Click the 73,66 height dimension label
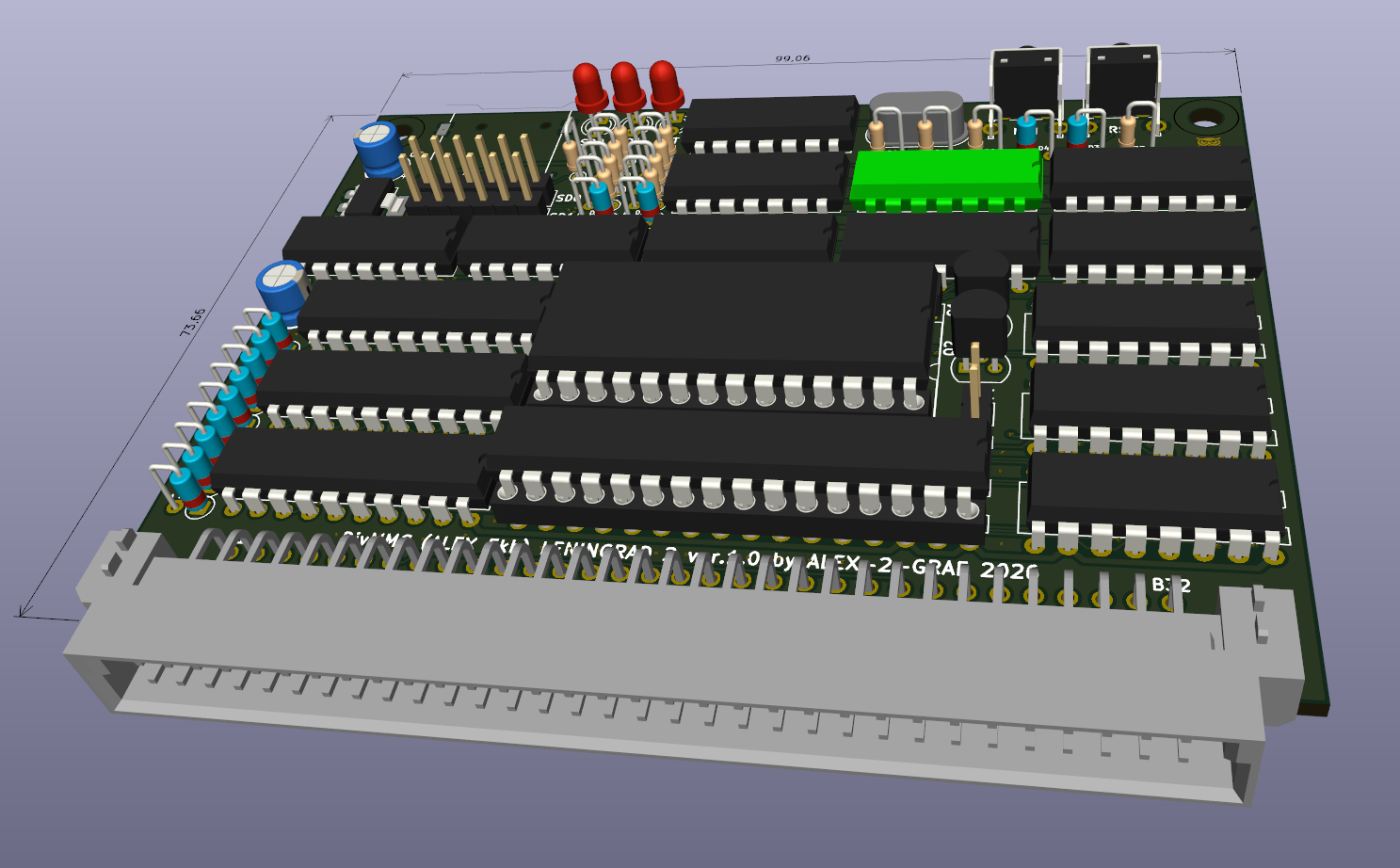 pyautogui.click(x=192, y=323)
